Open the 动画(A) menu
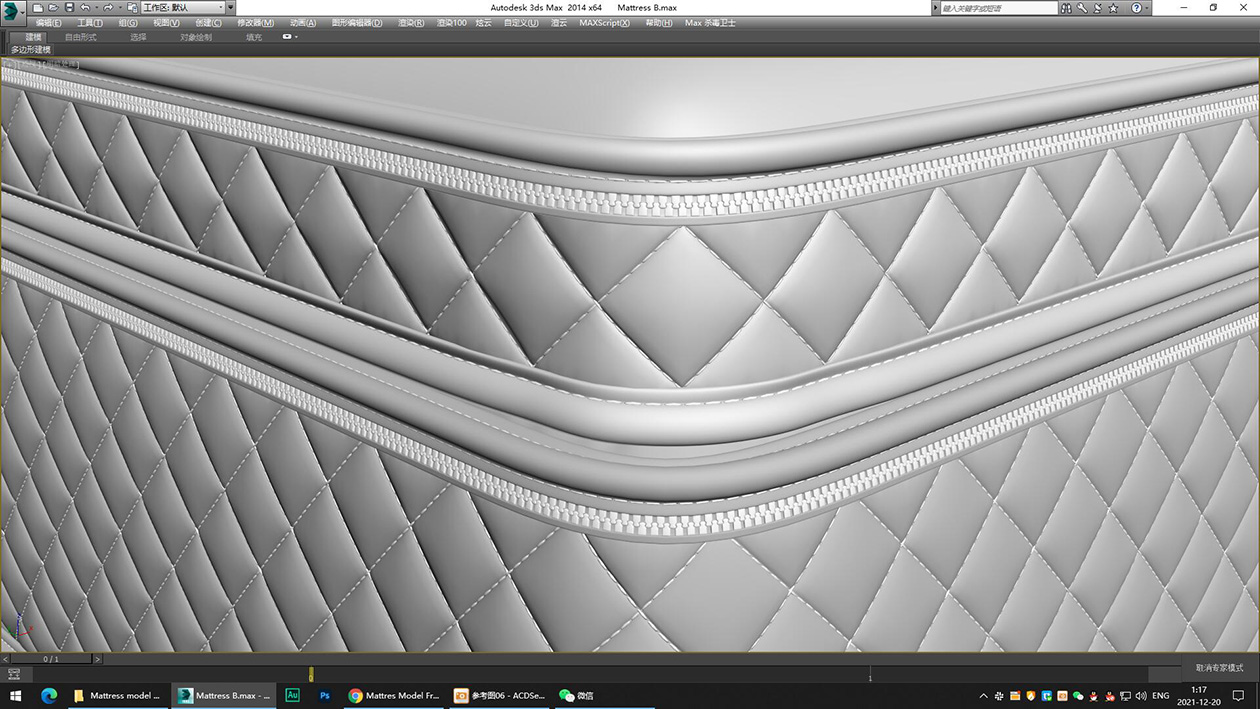 (x=303, y=23)
